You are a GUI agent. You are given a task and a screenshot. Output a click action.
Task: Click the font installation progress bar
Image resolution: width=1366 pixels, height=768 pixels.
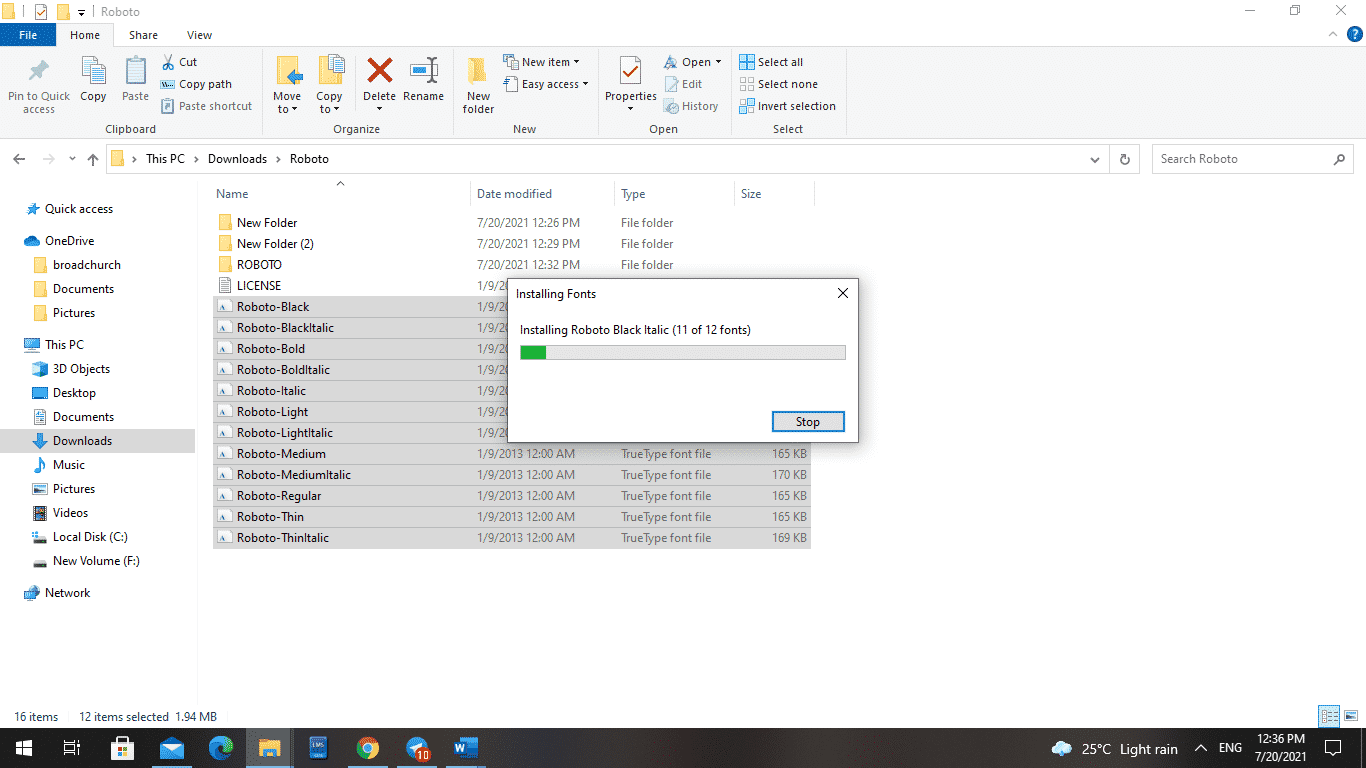[x=683, y=352]
